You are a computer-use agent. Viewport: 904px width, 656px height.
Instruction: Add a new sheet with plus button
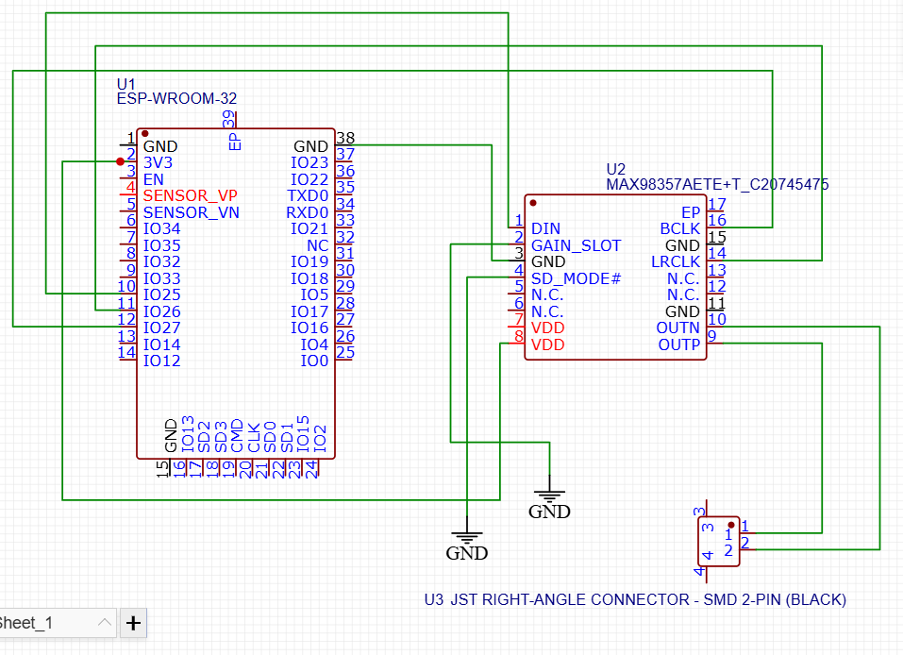click(133, 623)
